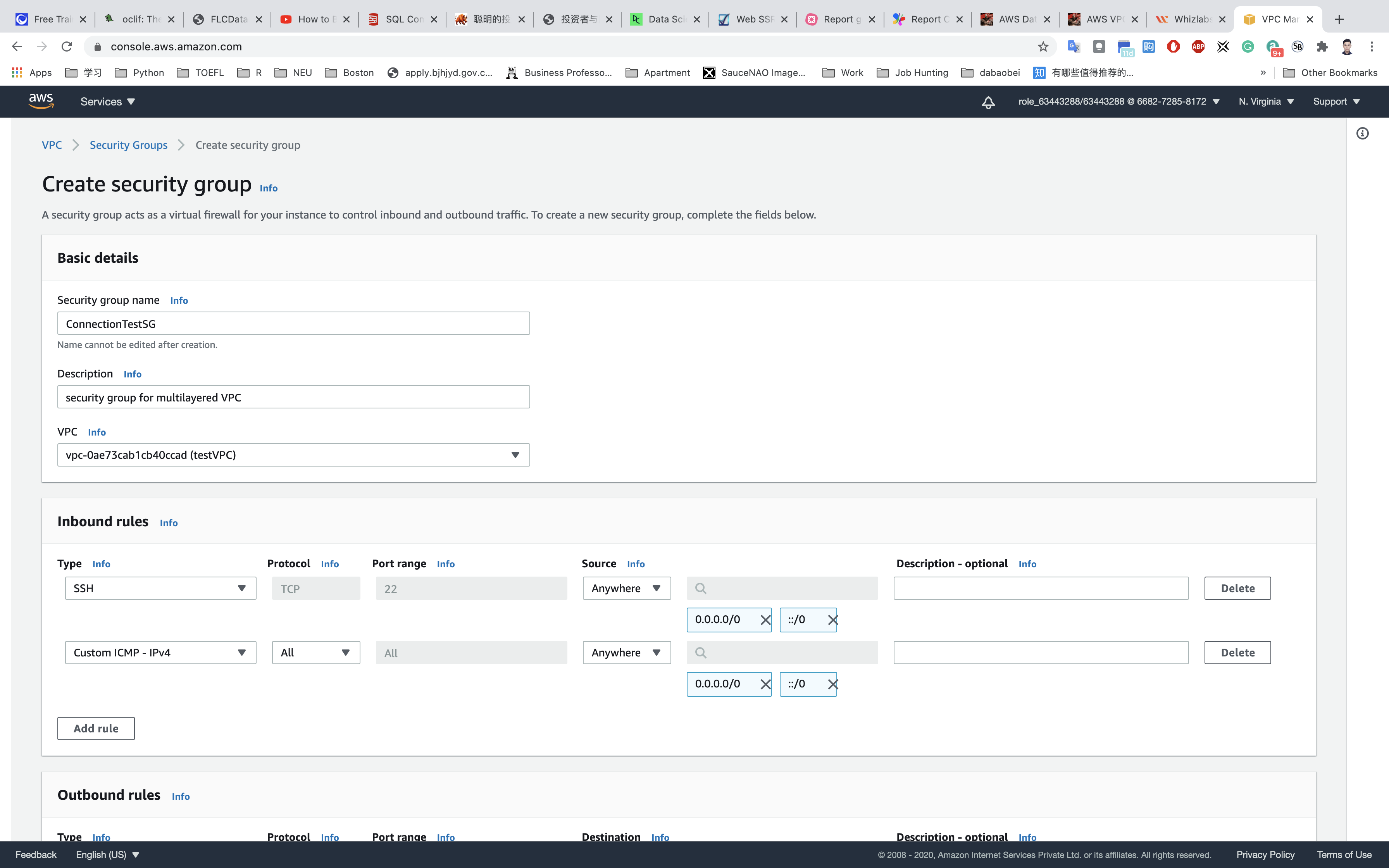Go to Security Groups breadcrumb link
This screenshot has width=1389, height=868.
tap(129, 145)
